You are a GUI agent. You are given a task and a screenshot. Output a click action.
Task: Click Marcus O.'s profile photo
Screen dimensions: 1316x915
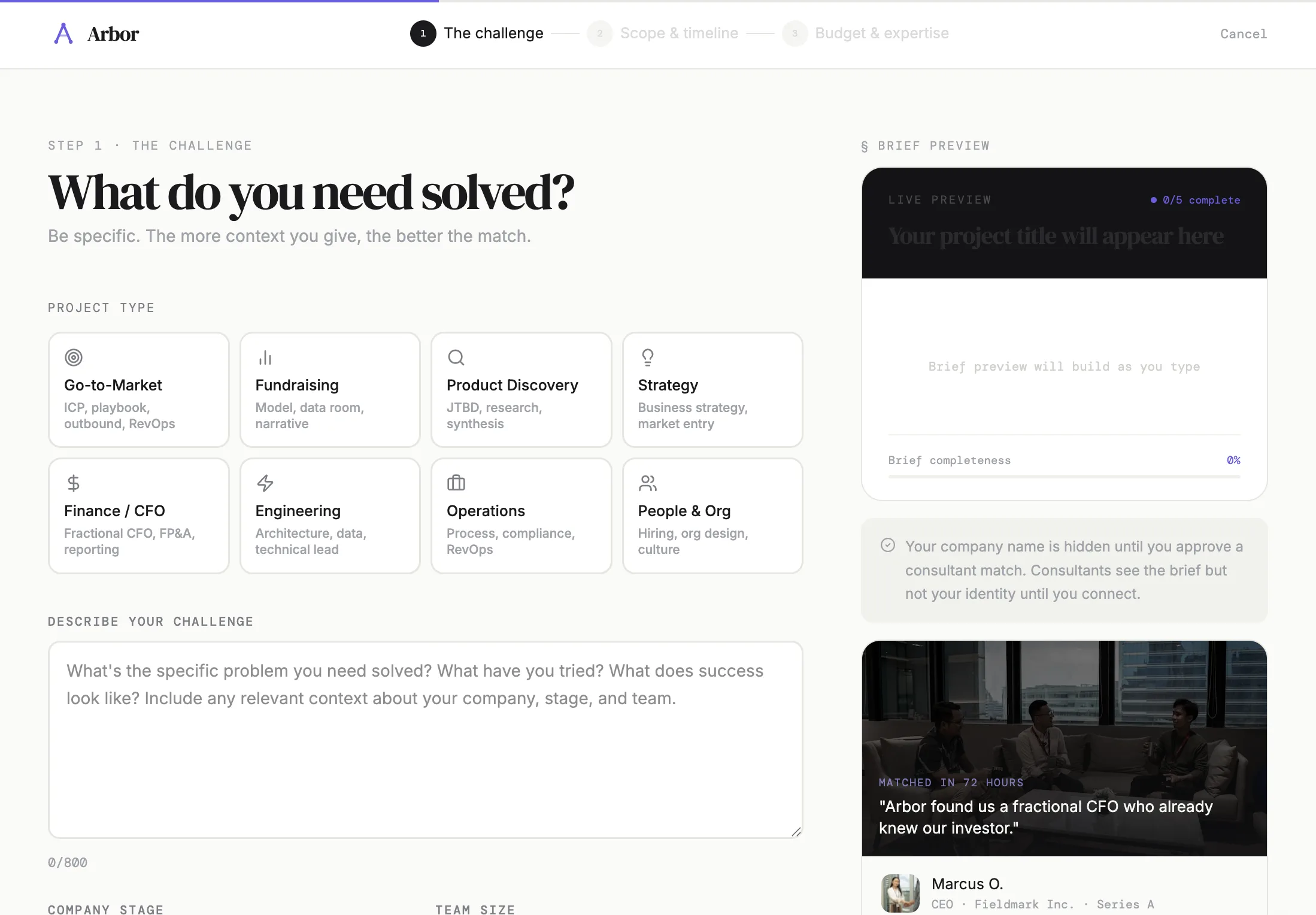coord(899,893)
